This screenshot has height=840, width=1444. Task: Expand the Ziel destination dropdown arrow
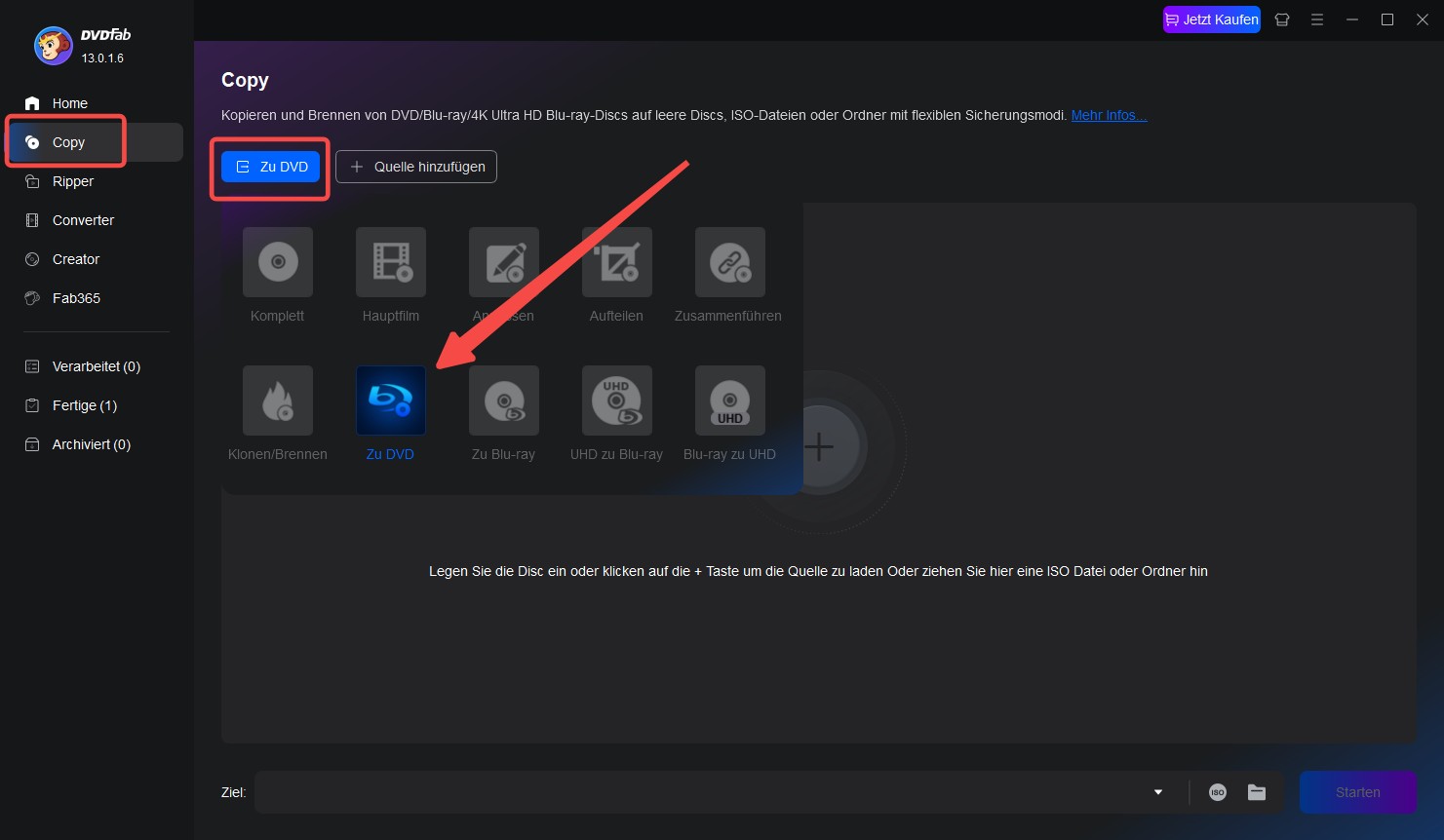1158,792
